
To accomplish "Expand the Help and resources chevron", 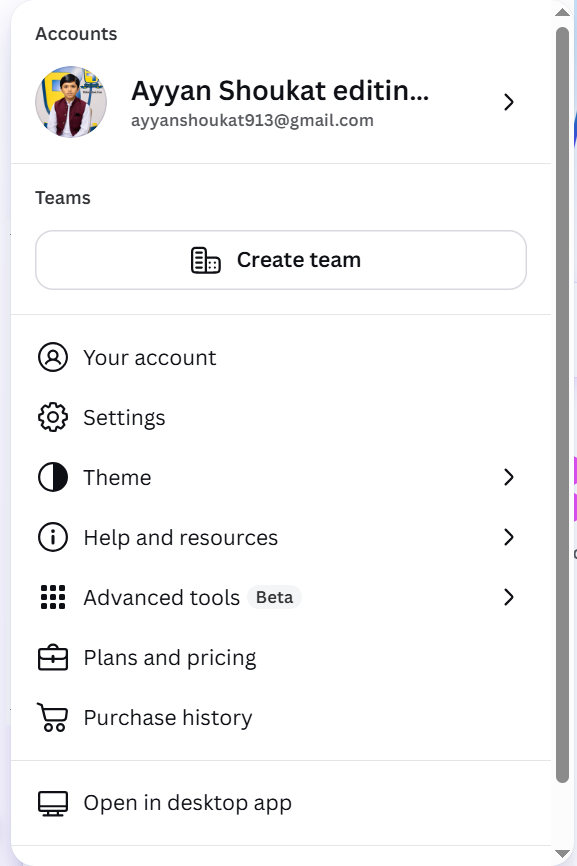I will 509,537.
